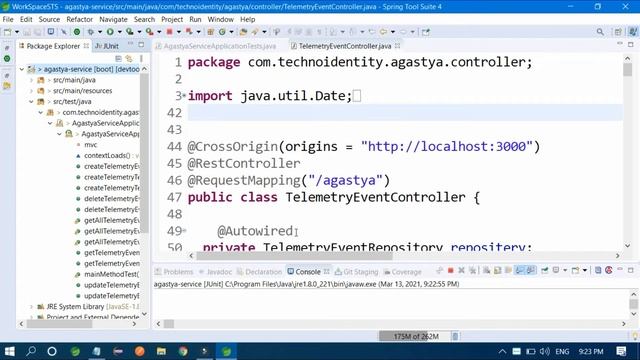Toggle Scroll Lock in the Console toolbar

[498, 270]
